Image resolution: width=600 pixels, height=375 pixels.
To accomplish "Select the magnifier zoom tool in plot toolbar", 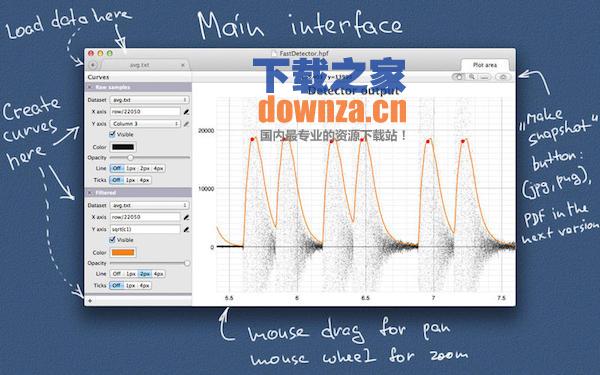I will coord(472,77).
